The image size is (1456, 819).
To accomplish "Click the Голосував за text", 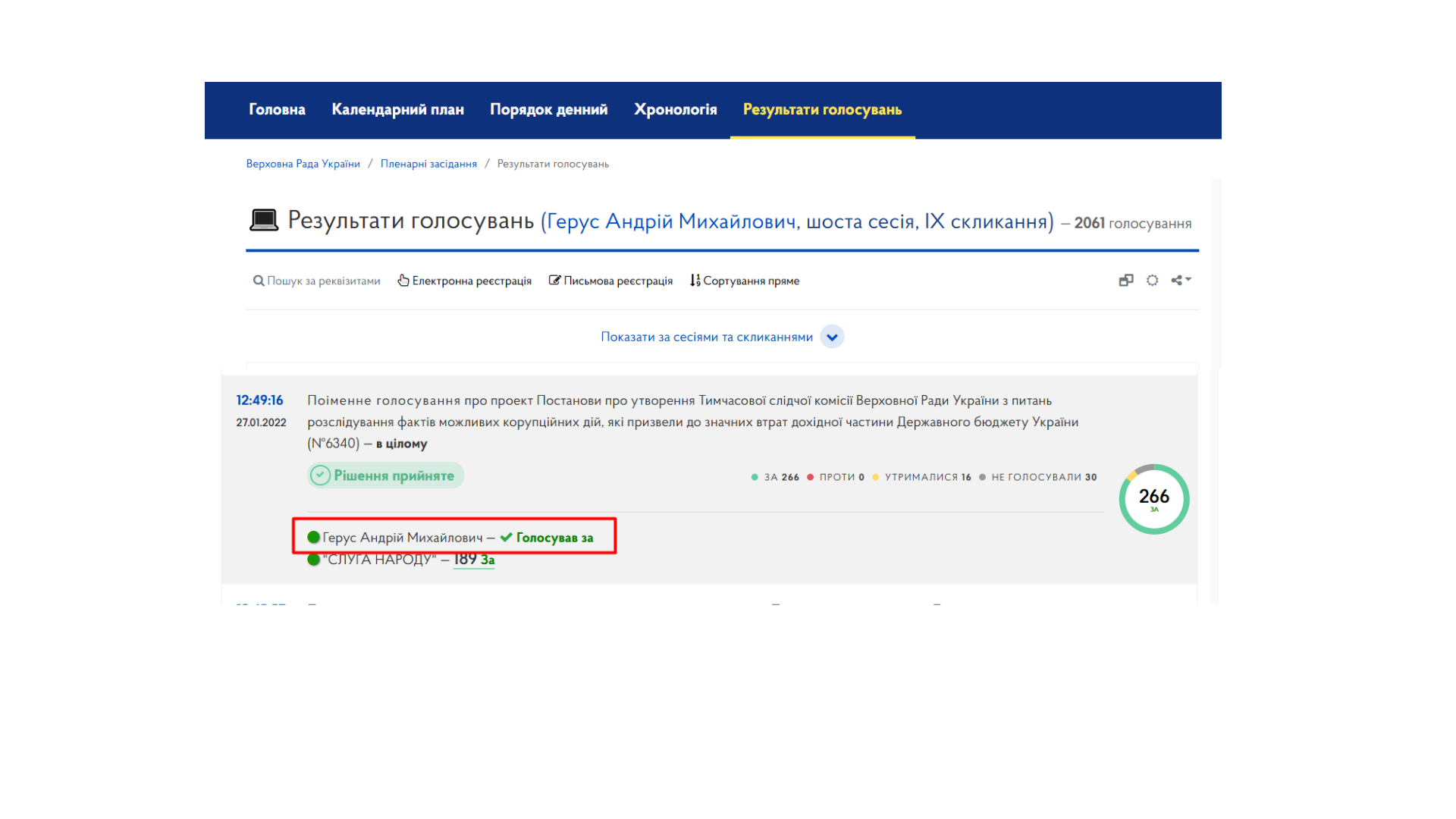I will 554,538.
